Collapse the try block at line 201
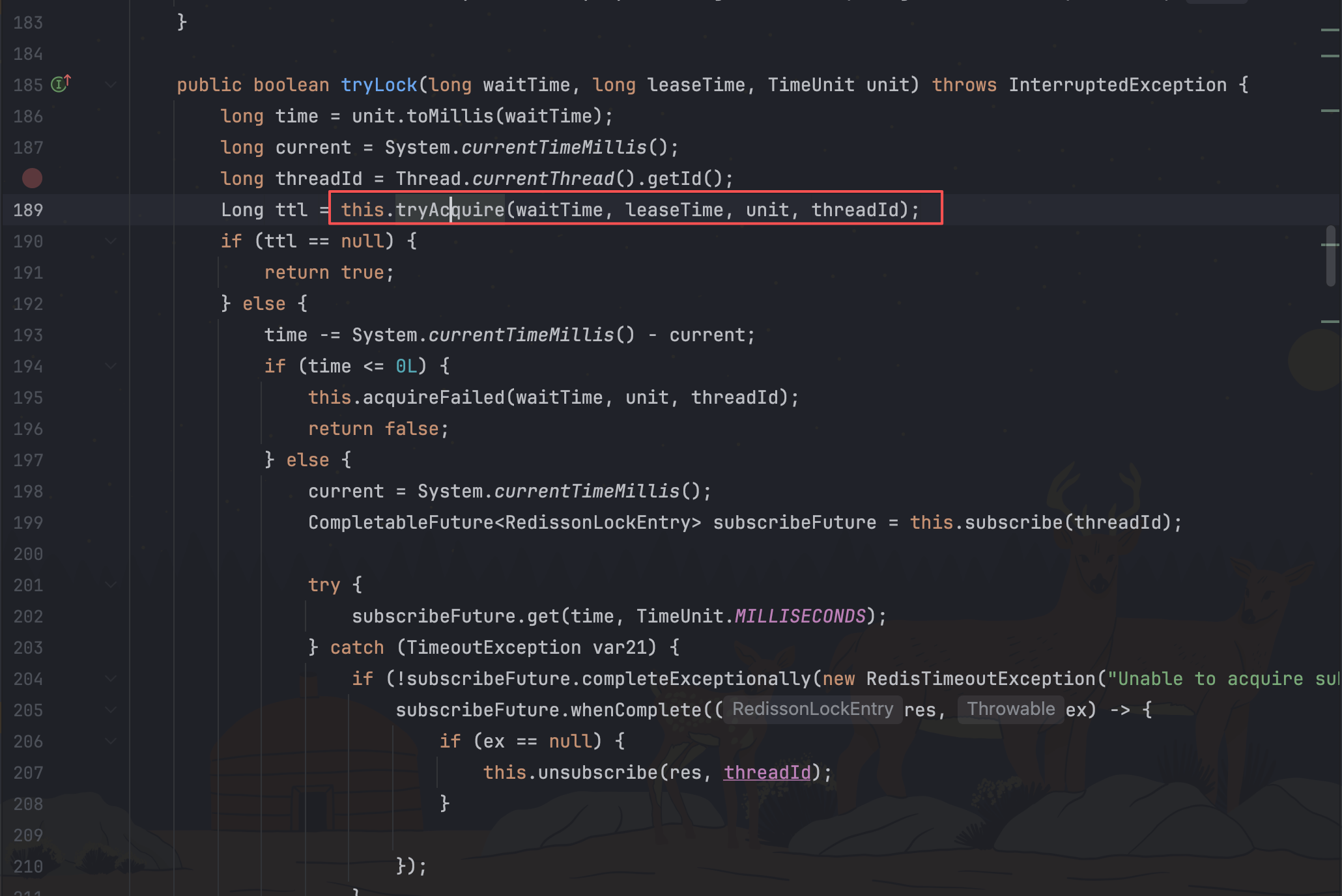 [x=111, y=585]
